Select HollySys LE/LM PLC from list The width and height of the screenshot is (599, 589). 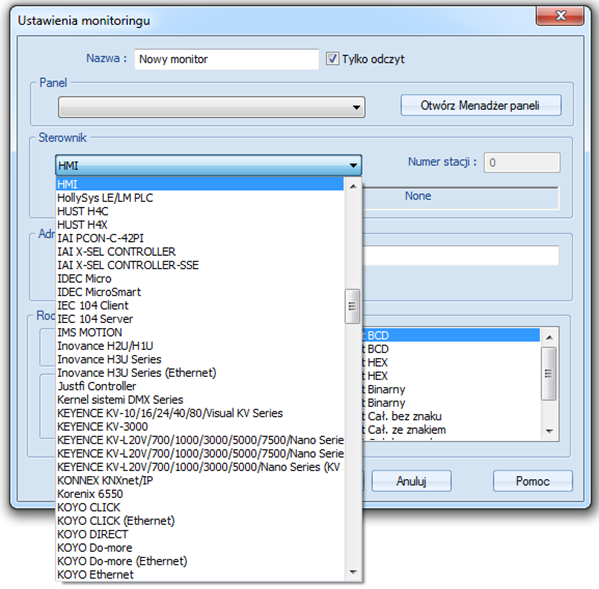click(200, 198)
